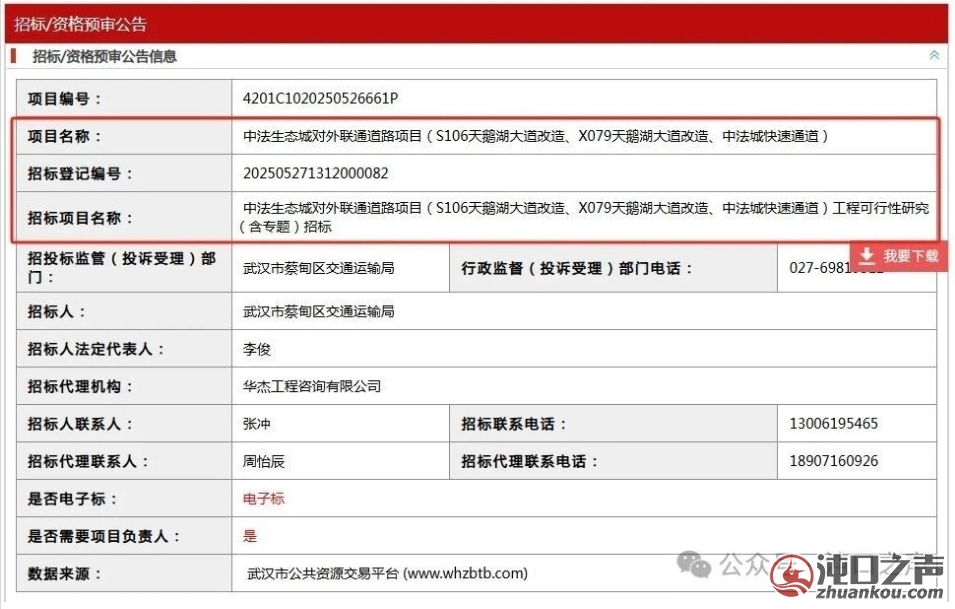This screenshot has width=955, height=609.
Task: Click the 招标代理联系人 label
Action: [88, 462]
